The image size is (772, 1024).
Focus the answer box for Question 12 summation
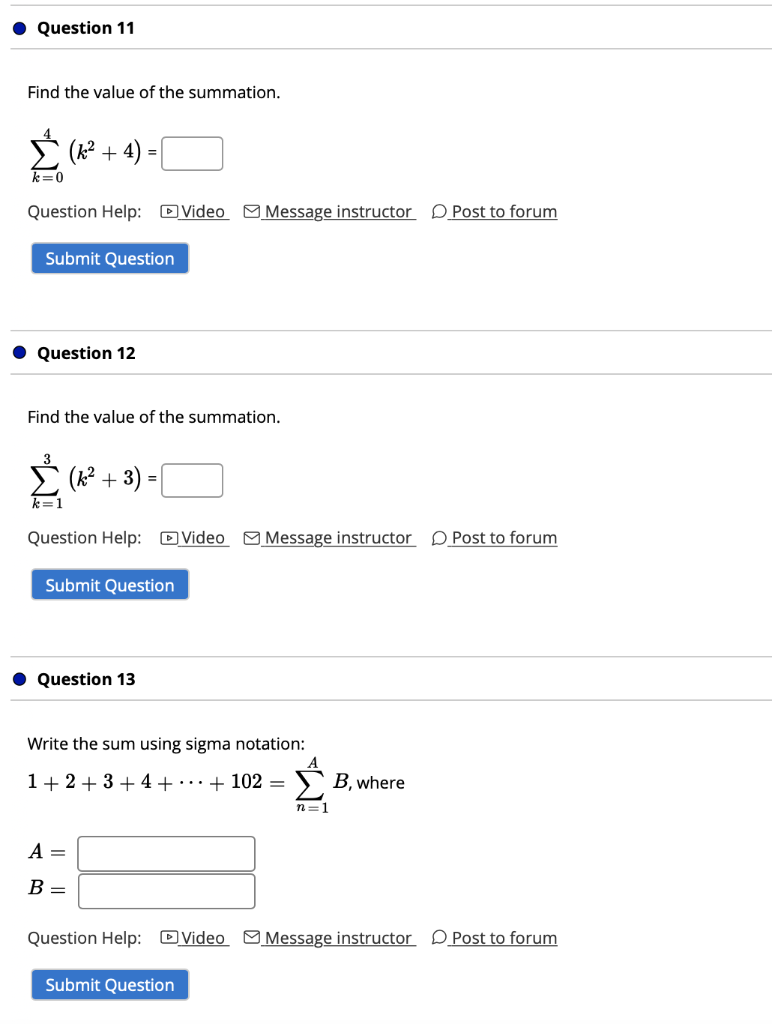[x=192, y=481]
